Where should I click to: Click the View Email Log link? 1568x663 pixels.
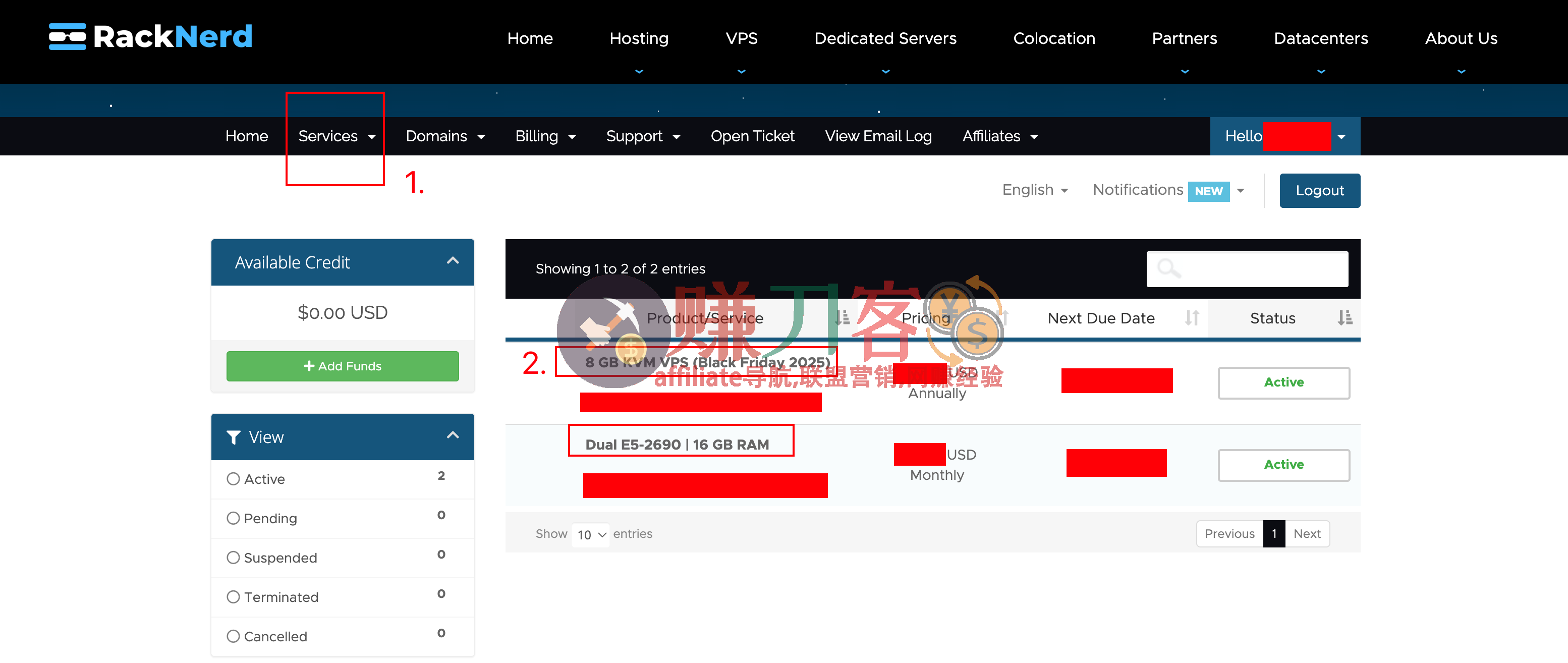pos(878,136)
